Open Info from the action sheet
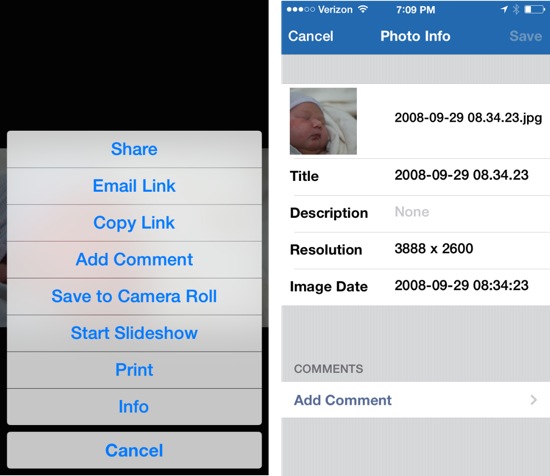Viewport: 550px width, 476px height. coord(134,407)
